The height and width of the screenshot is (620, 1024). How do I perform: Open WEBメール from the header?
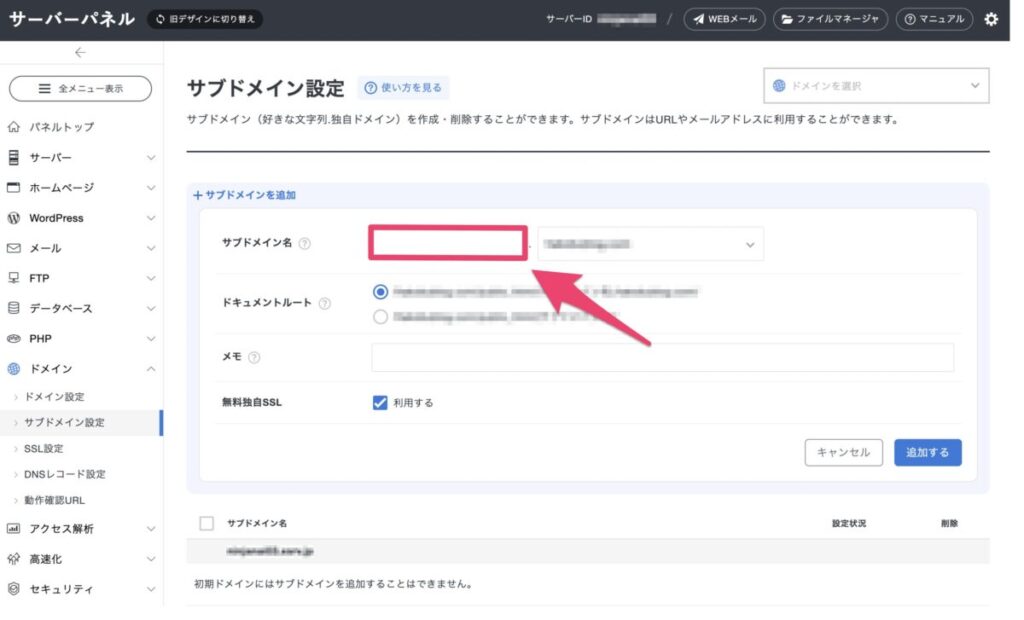click(725, 19)
